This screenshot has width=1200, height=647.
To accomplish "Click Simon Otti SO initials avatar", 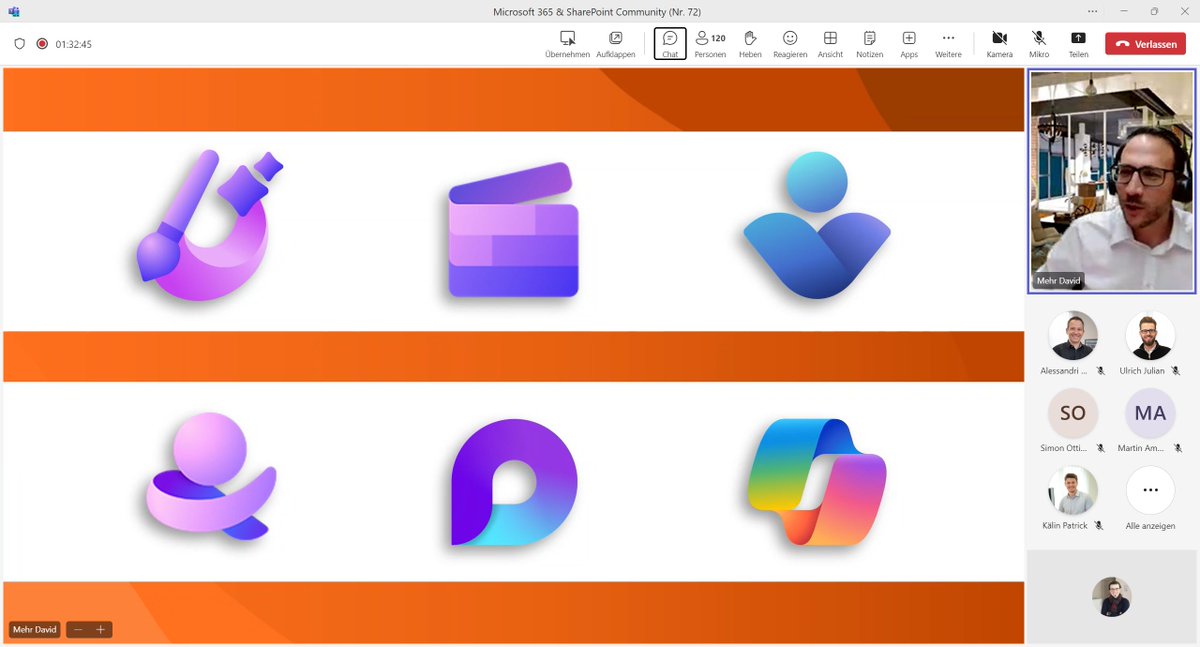I will tap(1073, 413).
